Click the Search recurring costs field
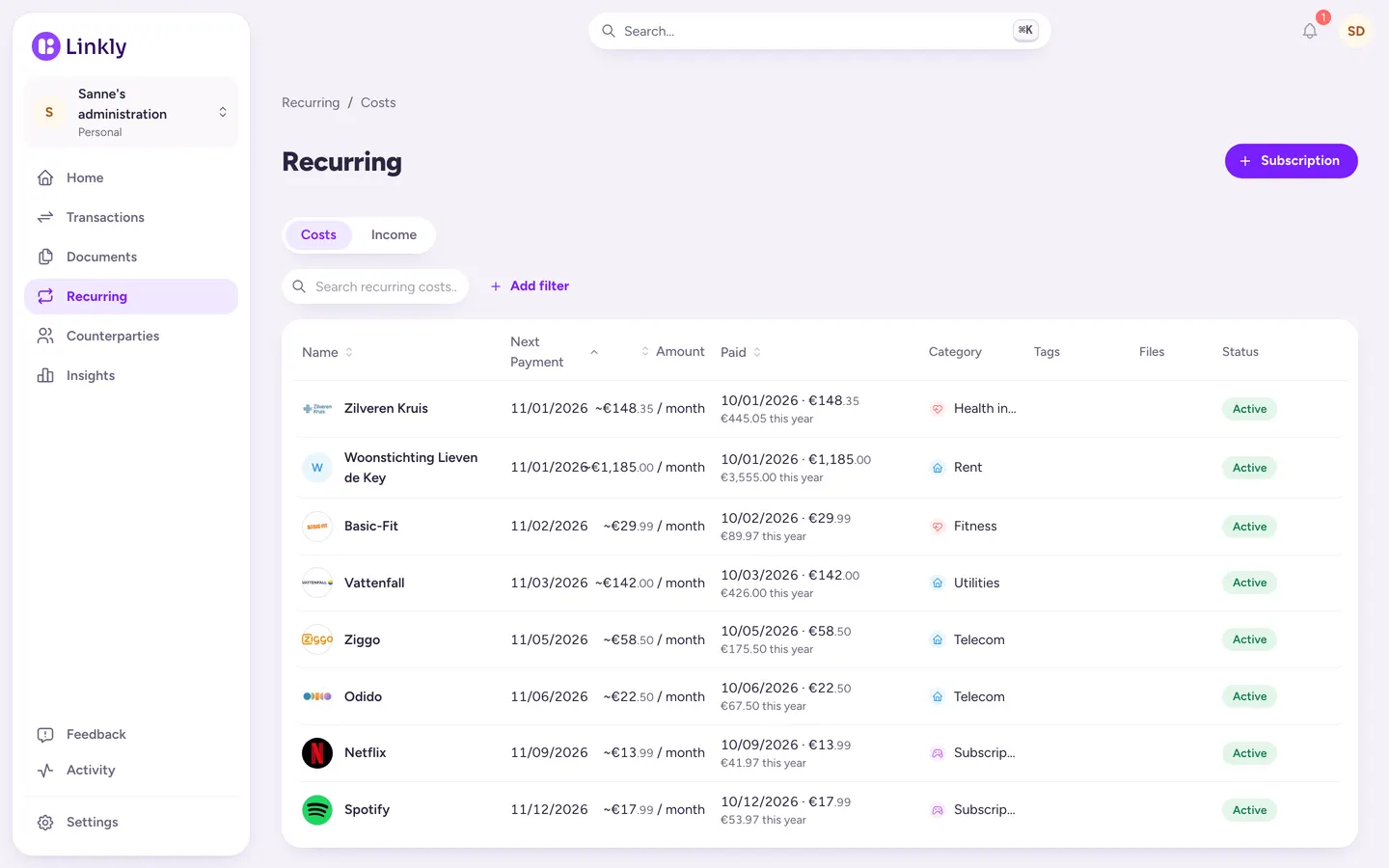The image size is (1389, 868). click(x=375, y=286)
